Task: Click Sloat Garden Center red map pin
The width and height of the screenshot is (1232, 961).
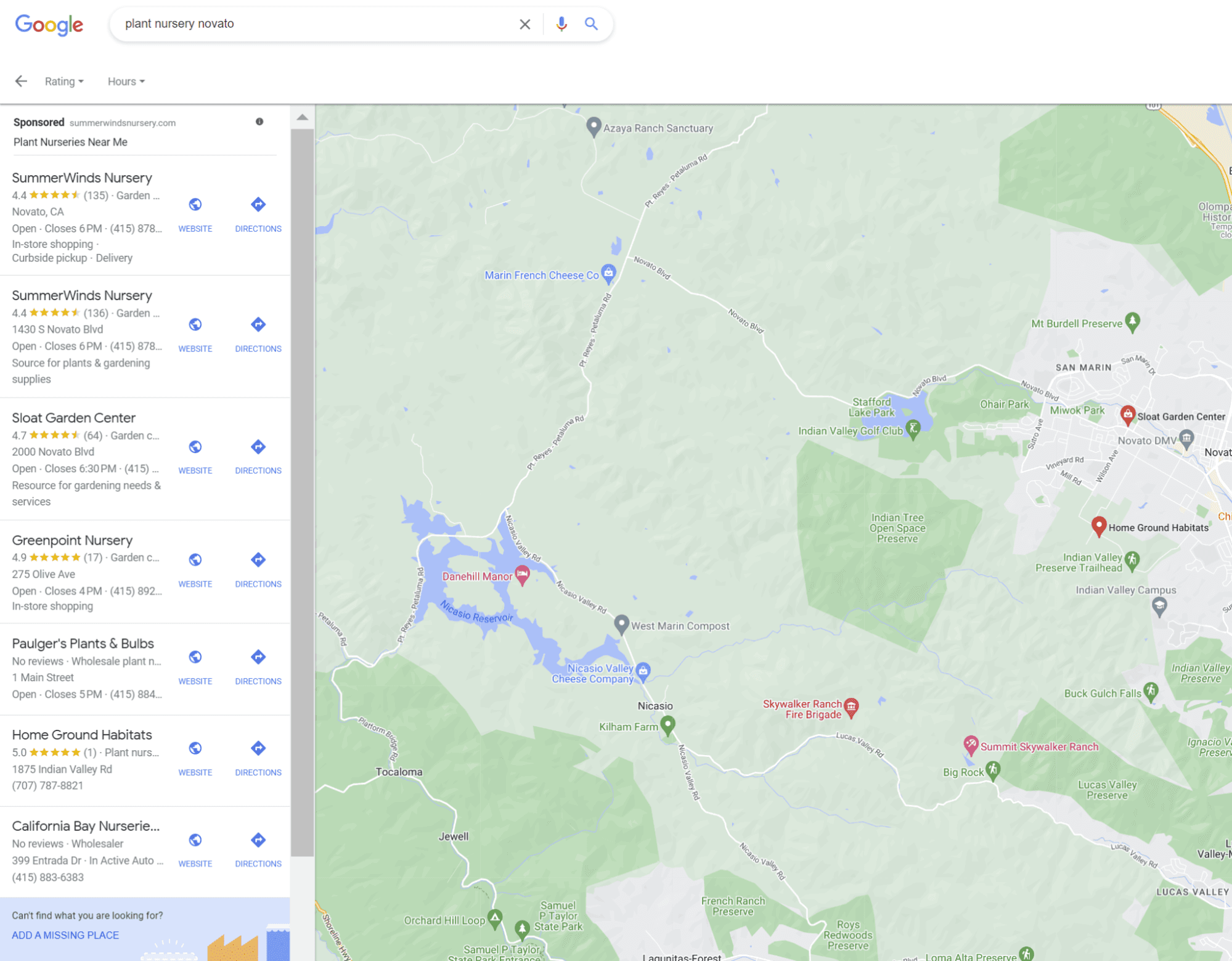Action: (1127, 415)
